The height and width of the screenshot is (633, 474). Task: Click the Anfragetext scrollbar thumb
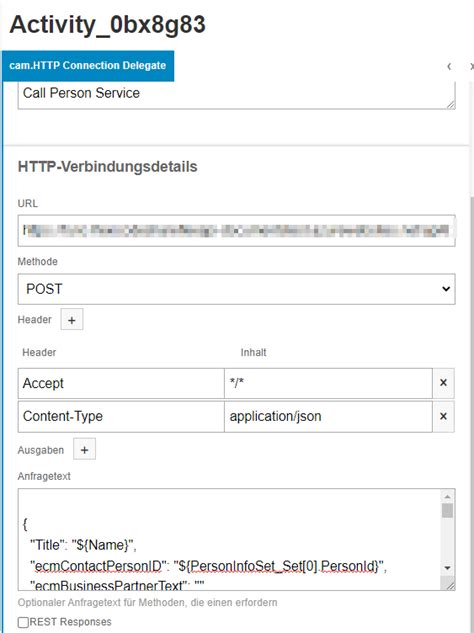[x=447, y=510]
